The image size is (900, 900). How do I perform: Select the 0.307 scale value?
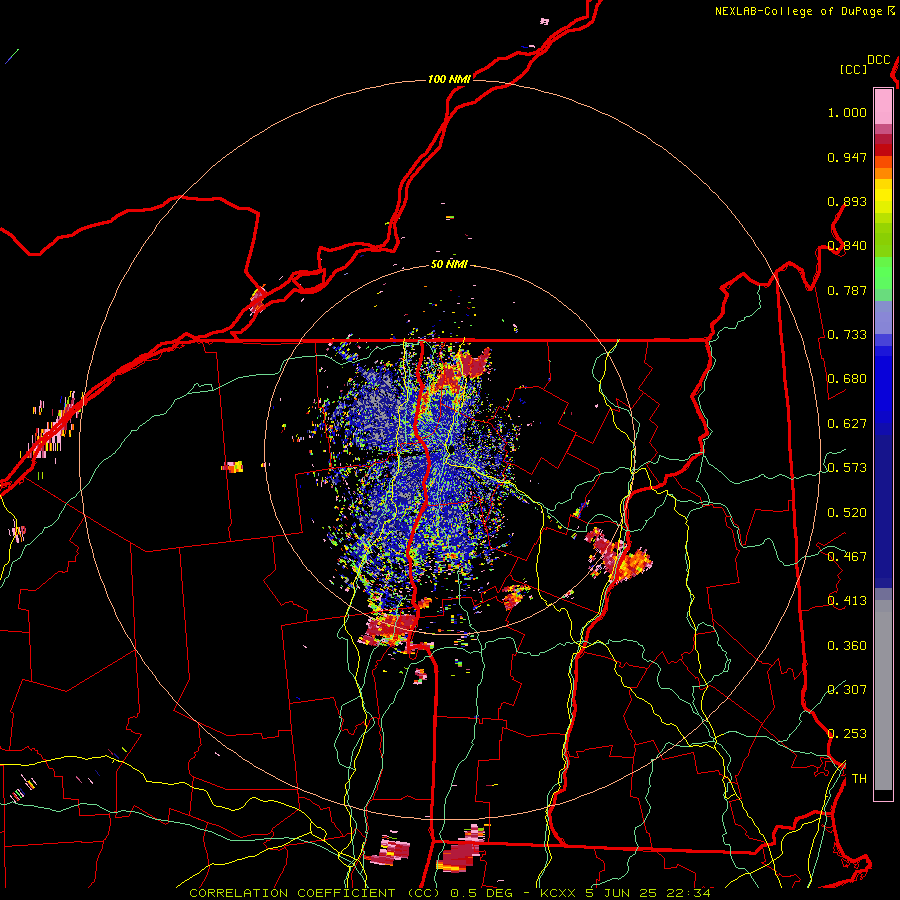tap(847, 689)
